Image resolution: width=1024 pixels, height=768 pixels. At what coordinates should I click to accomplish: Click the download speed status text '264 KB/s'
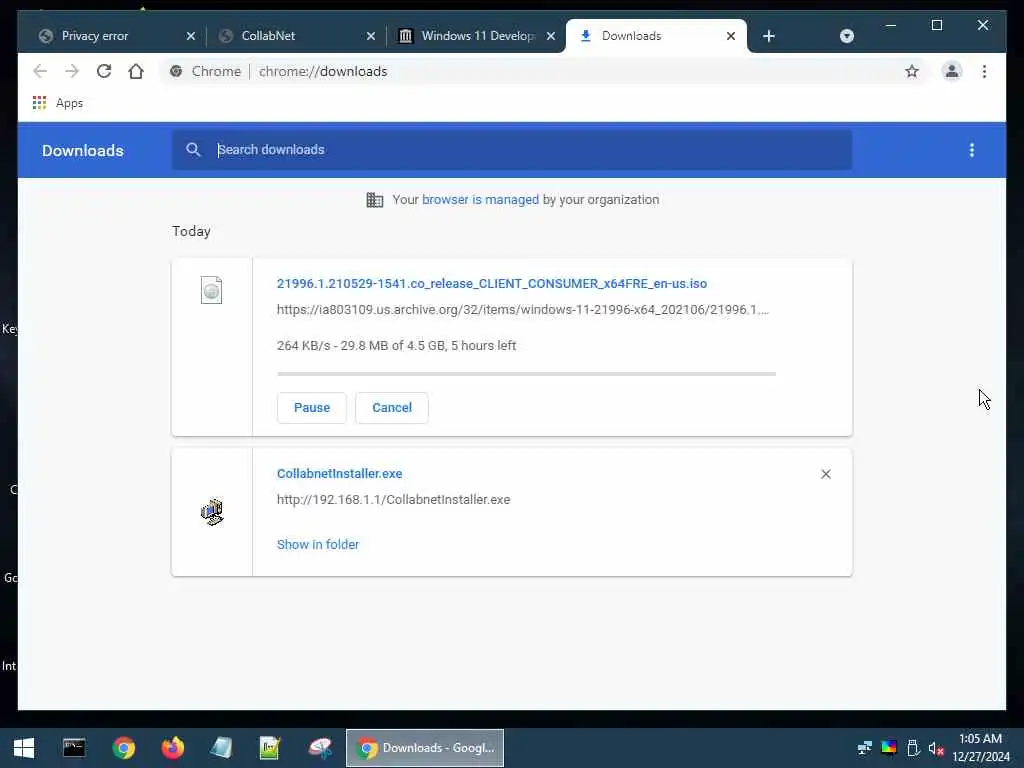coord(303,345)
